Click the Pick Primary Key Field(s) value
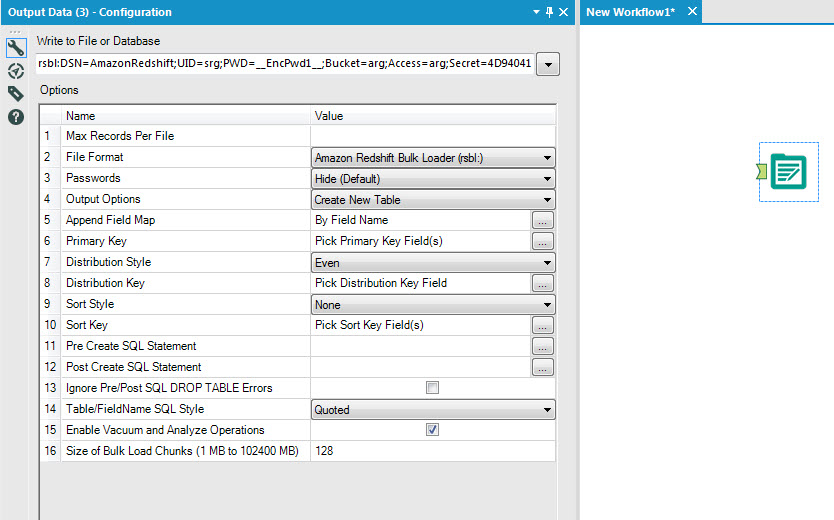The height and width of the screenshot is (520, 834). (379, 241)
